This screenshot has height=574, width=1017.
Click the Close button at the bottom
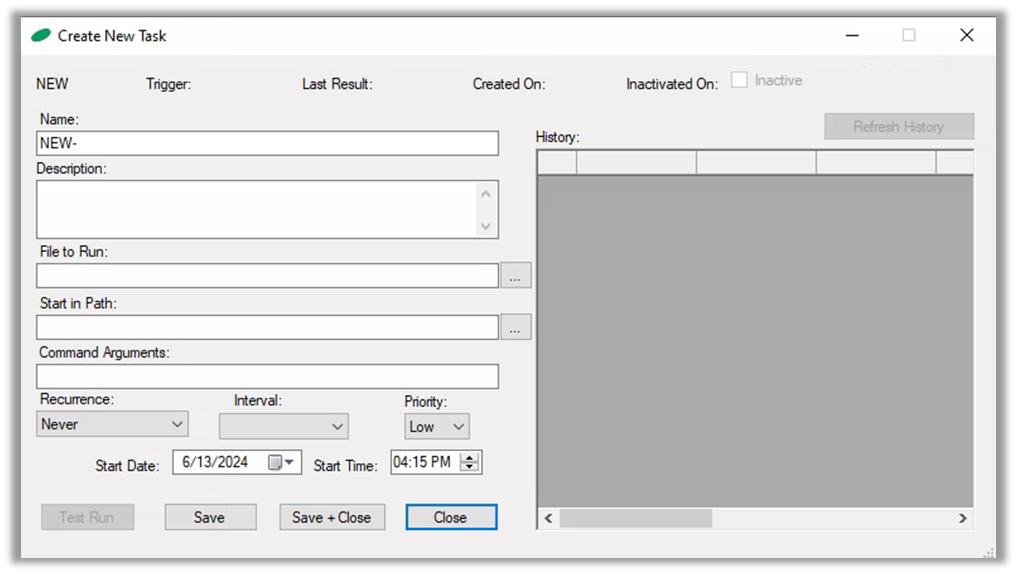[x=451, y=517]
